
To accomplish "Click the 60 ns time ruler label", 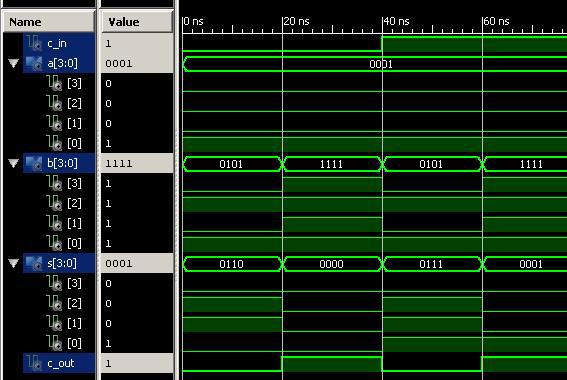I will (497, 21).
